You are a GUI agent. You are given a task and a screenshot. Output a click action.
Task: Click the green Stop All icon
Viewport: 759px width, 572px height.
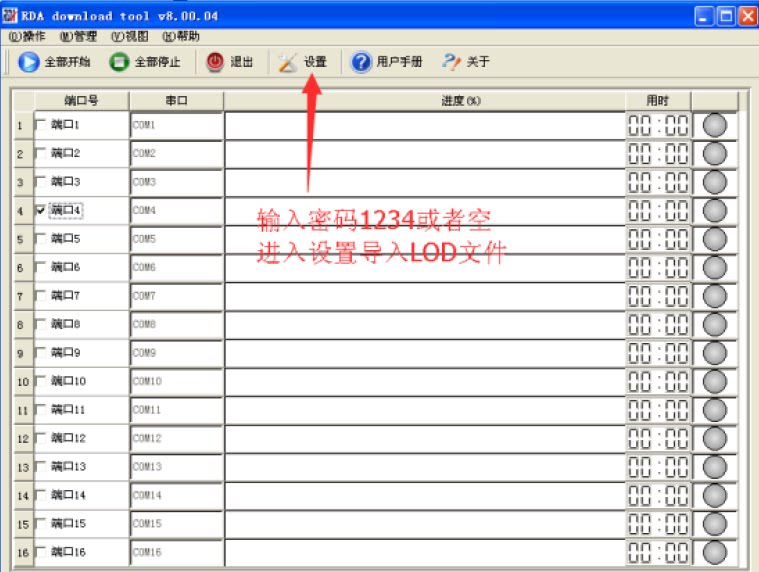(119, 62)
